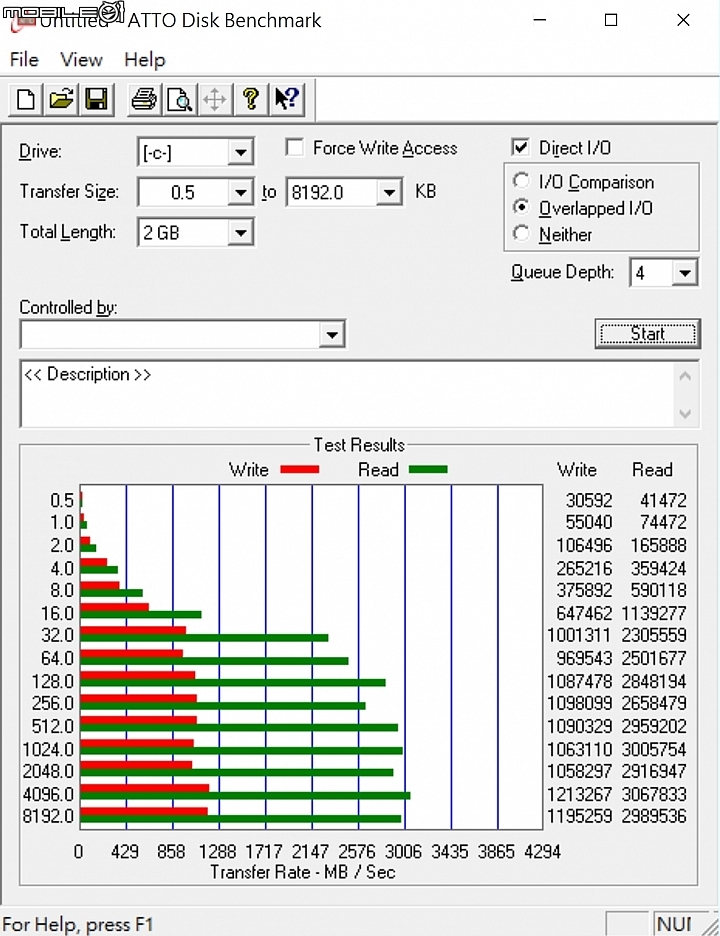Click the write value 1001311
The height and width of the screenshot is (936, 720).
[x=580, y=635]
